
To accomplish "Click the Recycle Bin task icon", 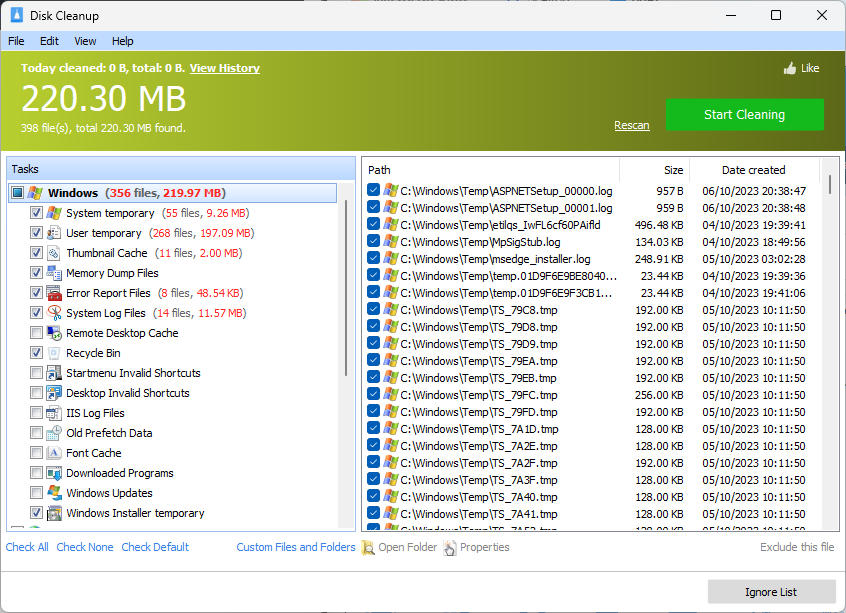I will (54, 353).
